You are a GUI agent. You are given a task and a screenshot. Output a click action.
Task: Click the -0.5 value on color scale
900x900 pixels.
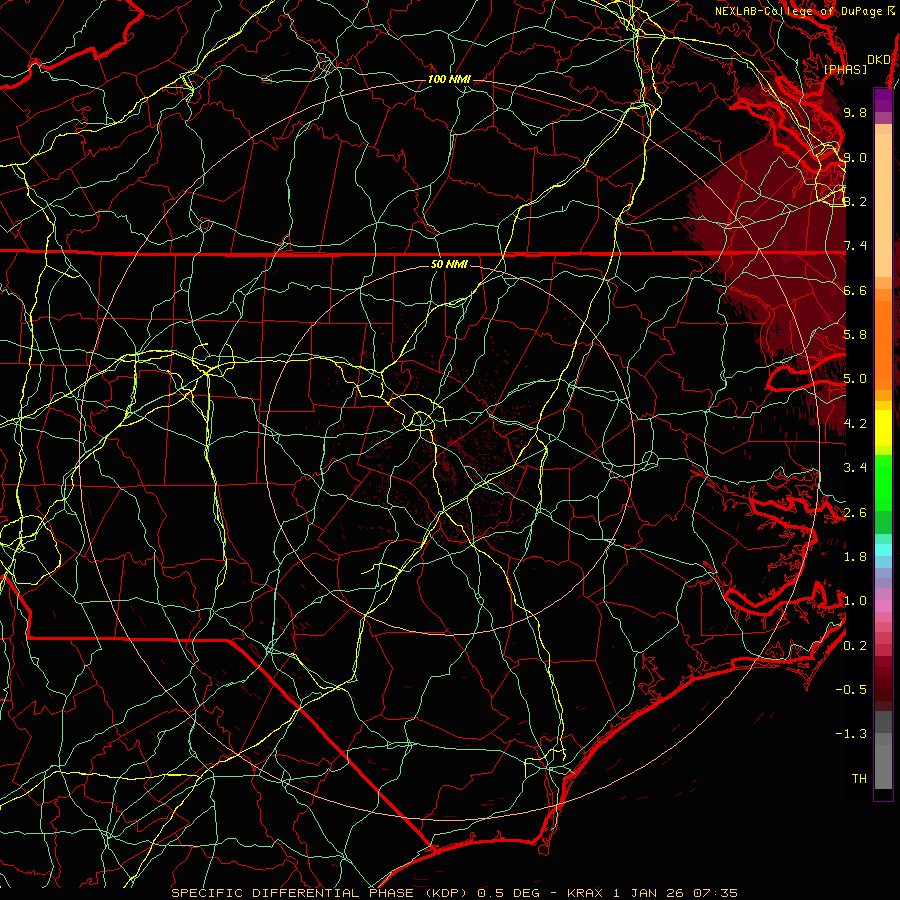851,689
